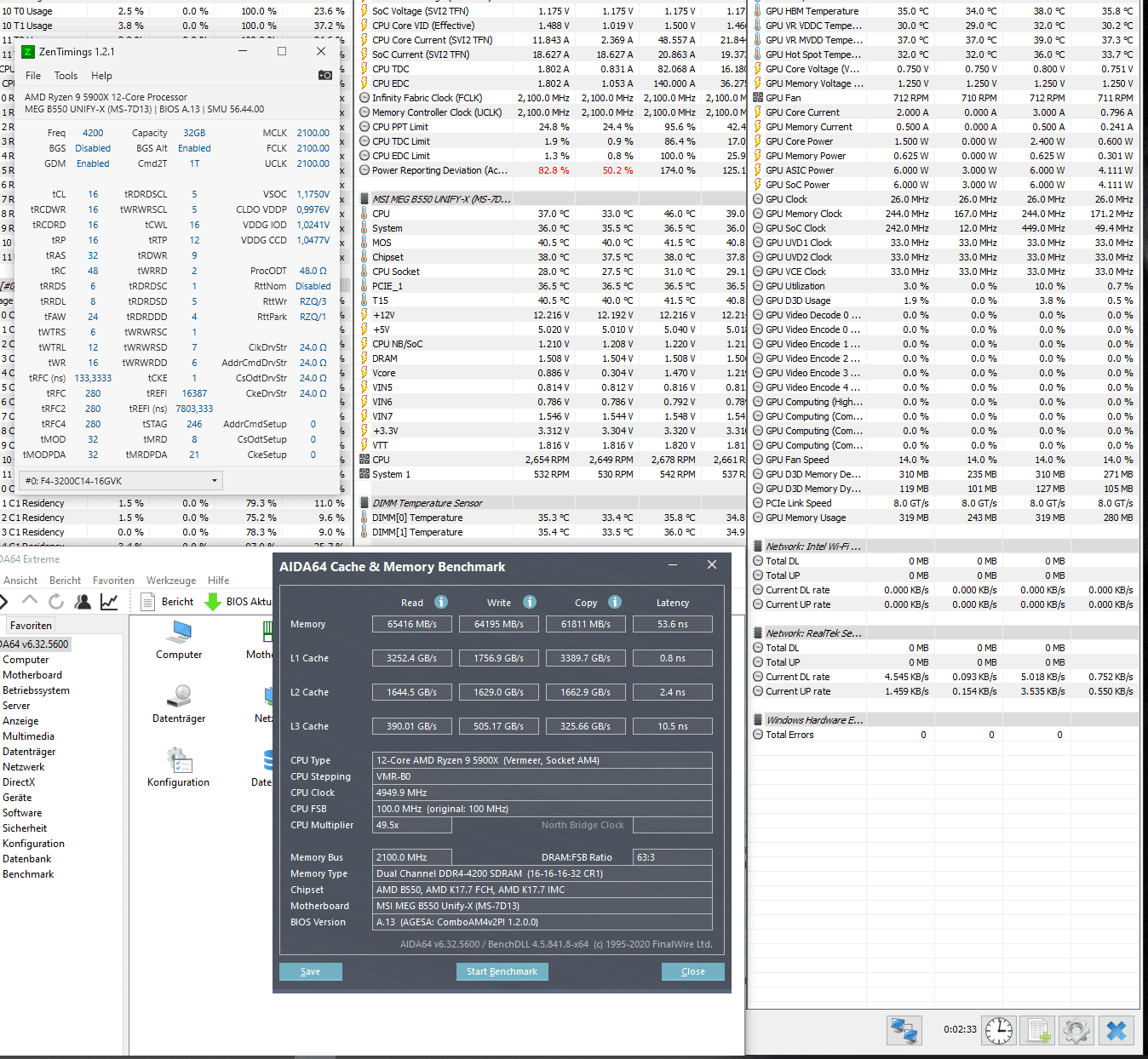Open the Ansicht menu in AIDA64
Viewport: 1148px width, 1059px height.
(20, 581)
